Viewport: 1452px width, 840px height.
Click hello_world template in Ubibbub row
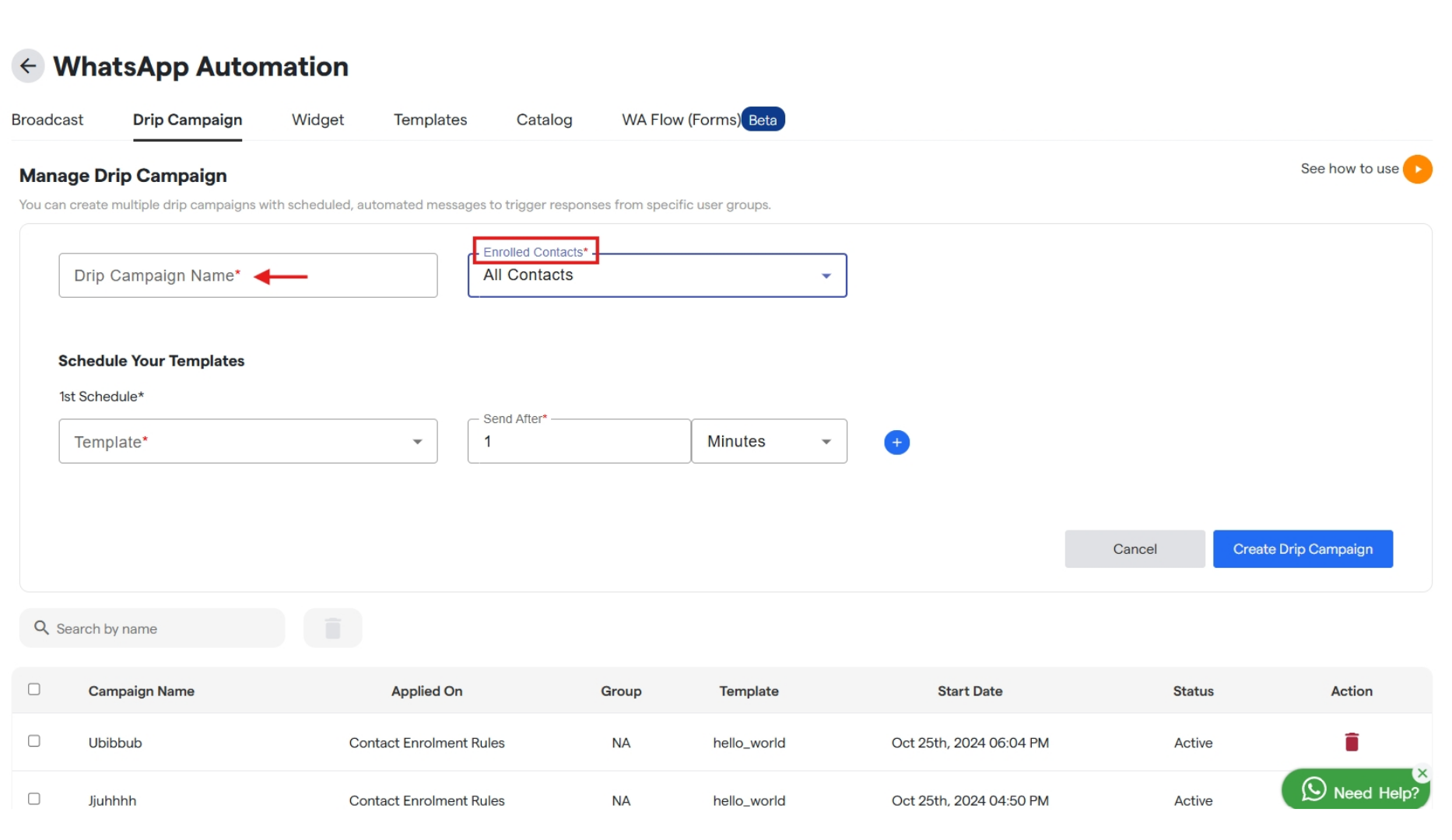[x=749, y=743]
